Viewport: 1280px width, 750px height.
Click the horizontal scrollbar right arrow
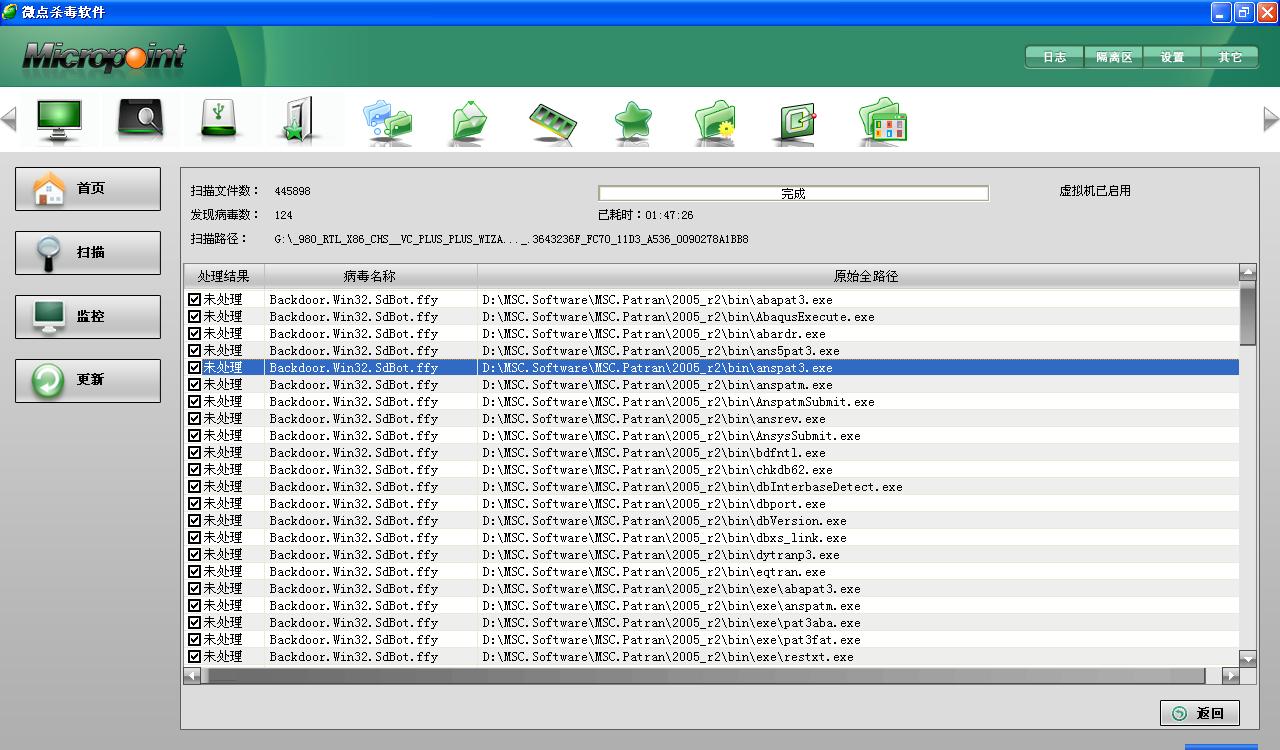click(1231, 676)
